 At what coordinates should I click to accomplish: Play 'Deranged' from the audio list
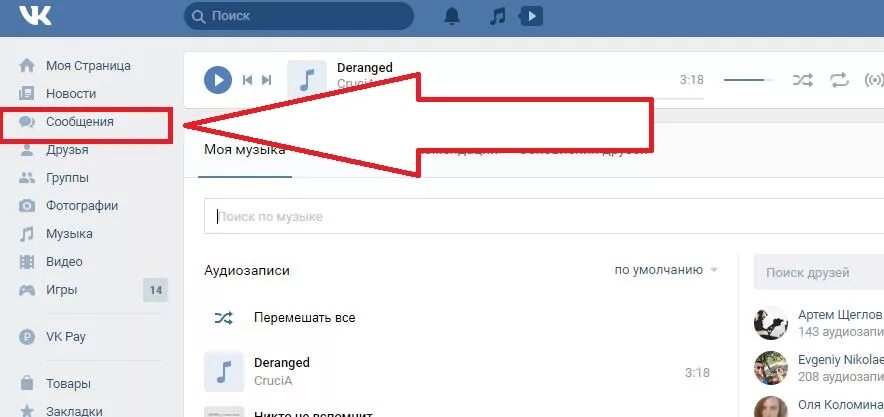coord(282,362)
